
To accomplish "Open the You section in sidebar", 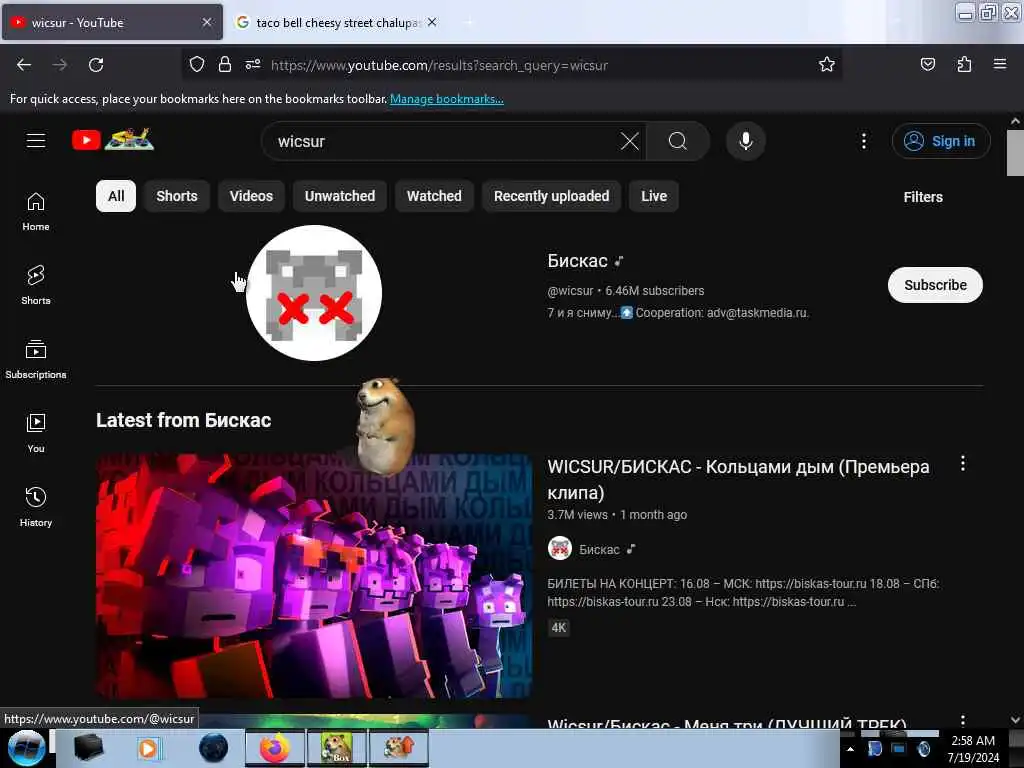I will pyautogui.click(x=36, y=433).
